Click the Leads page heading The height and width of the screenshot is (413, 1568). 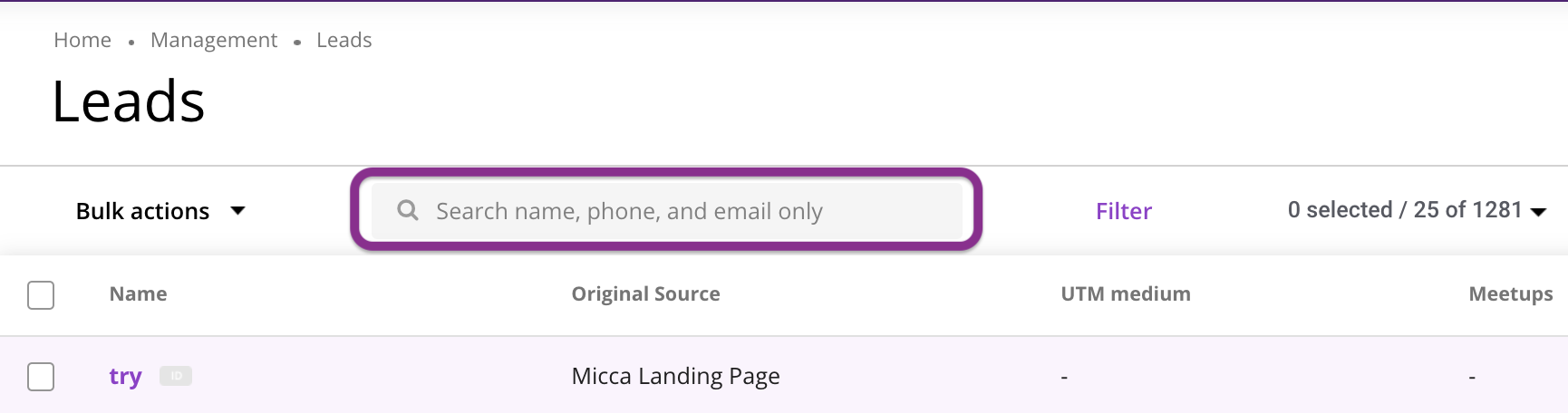(x=129, y=101)
